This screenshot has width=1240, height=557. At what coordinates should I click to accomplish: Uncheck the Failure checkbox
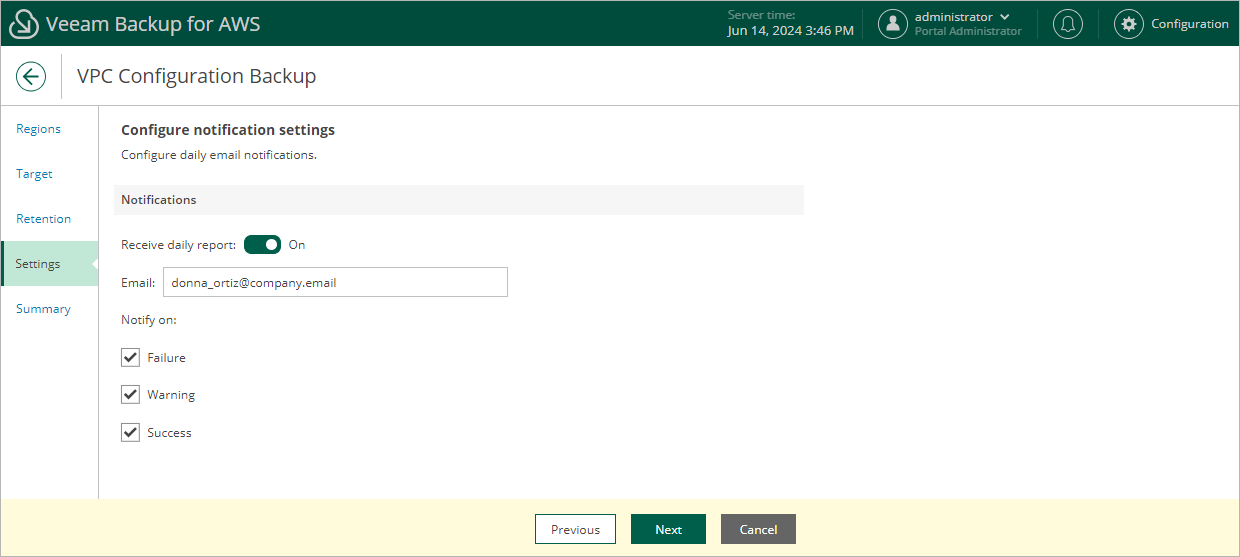130,357
